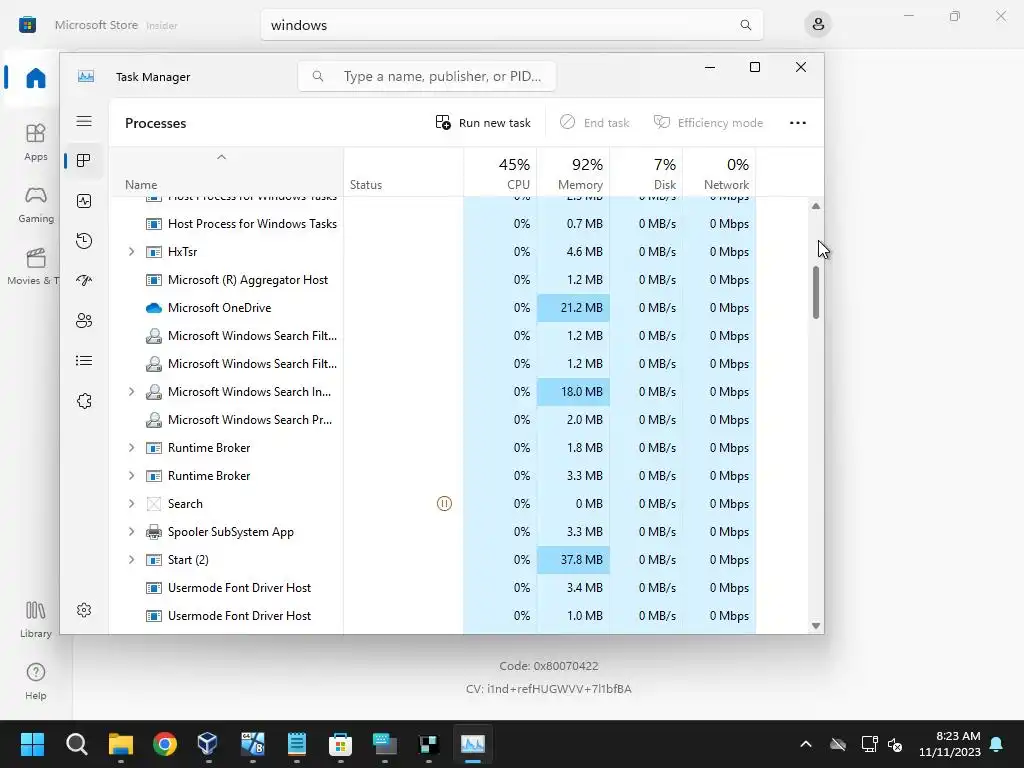Screen dimensions: 1024x768
Task: Sort by Network column header
Action: [720, 174]
